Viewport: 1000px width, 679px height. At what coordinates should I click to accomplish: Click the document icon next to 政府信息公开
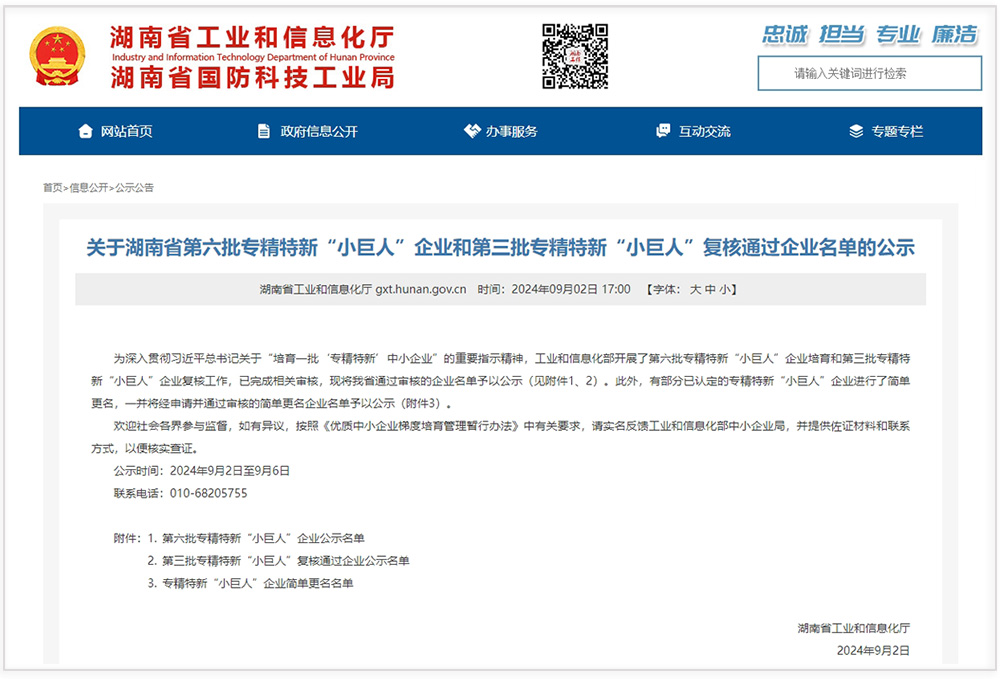[262, 130]
